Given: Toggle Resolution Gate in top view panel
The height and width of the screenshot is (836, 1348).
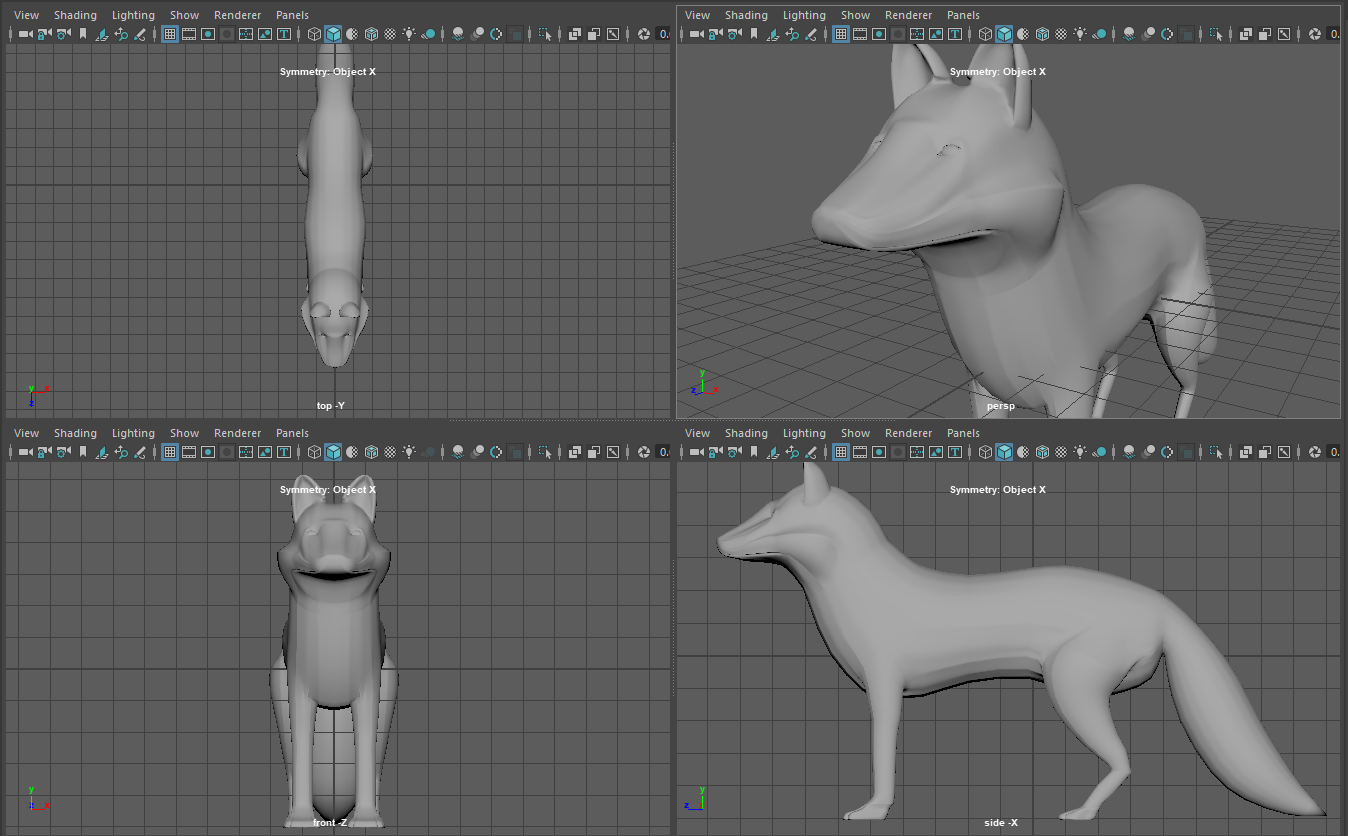Looking at the screenshot, I should [208, 34].
